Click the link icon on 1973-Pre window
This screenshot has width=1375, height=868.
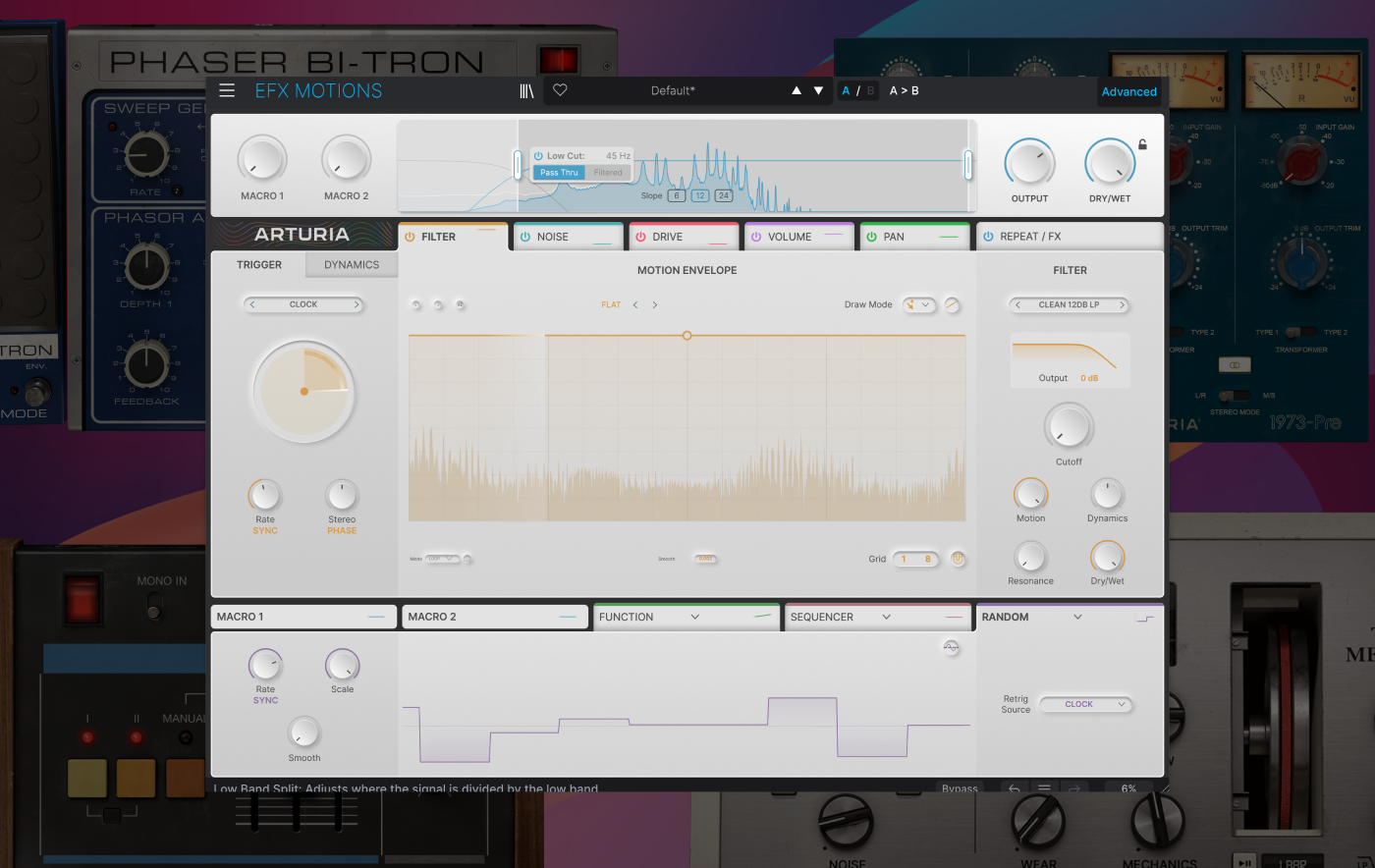click(x=1235, y=364)
